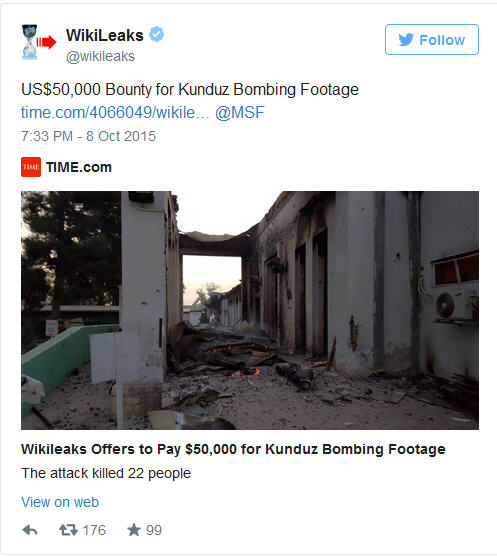Open the @wikileaks handle
This screenshot has width=497, height=557.
click(101, 56)
